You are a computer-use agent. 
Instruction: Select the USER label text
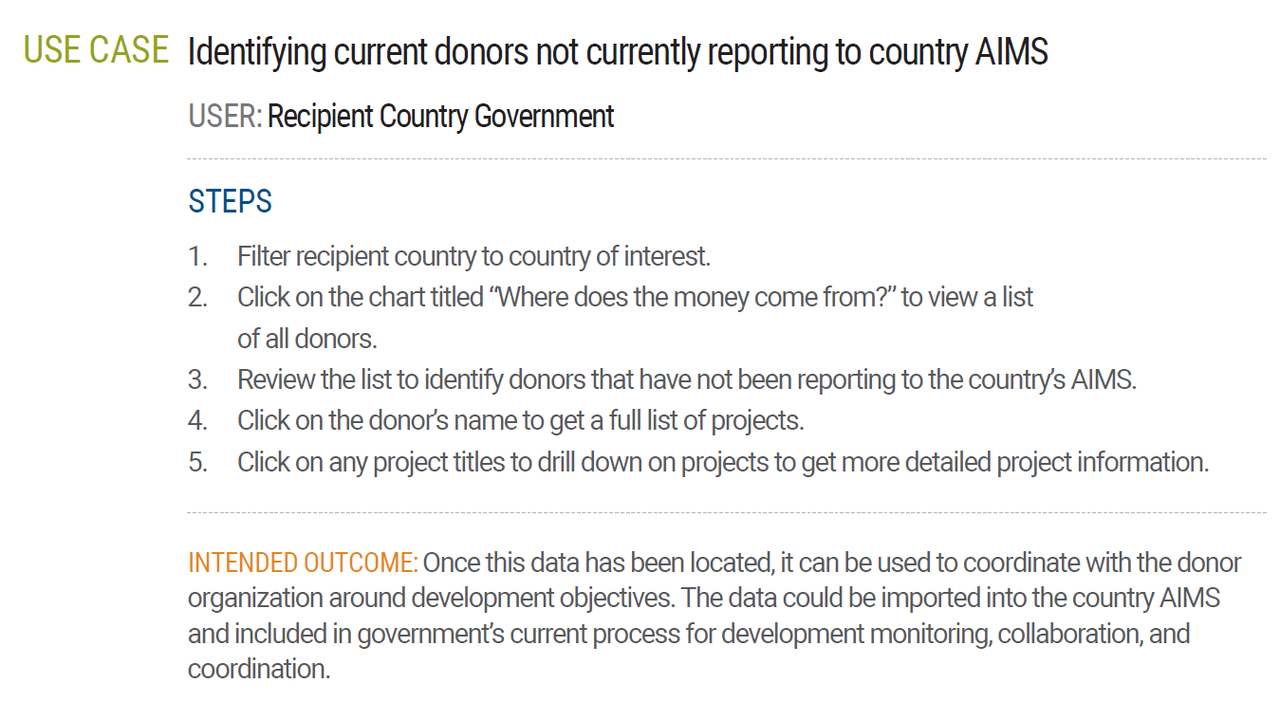pos(225,116)
